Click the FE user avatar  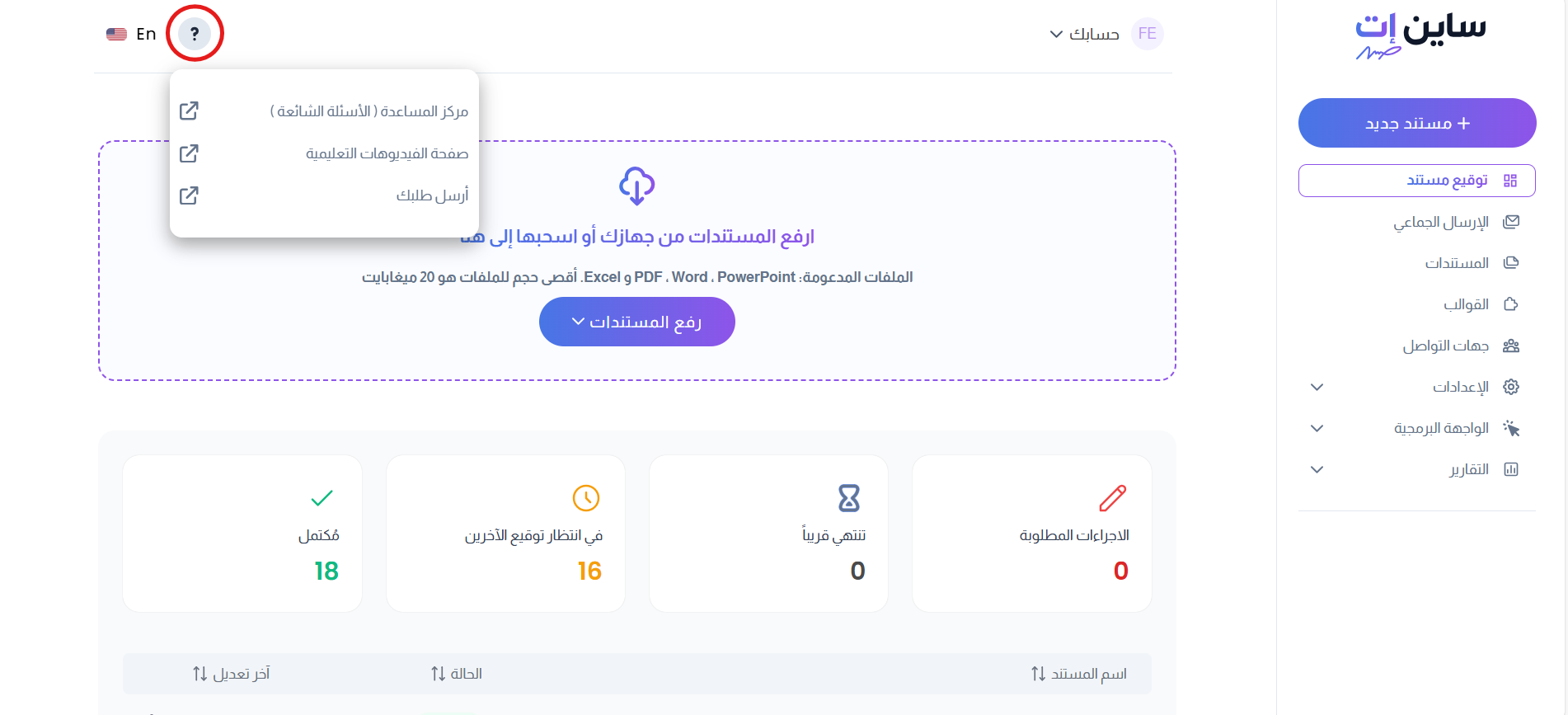pyautogui.click(x=1147, y=34)
